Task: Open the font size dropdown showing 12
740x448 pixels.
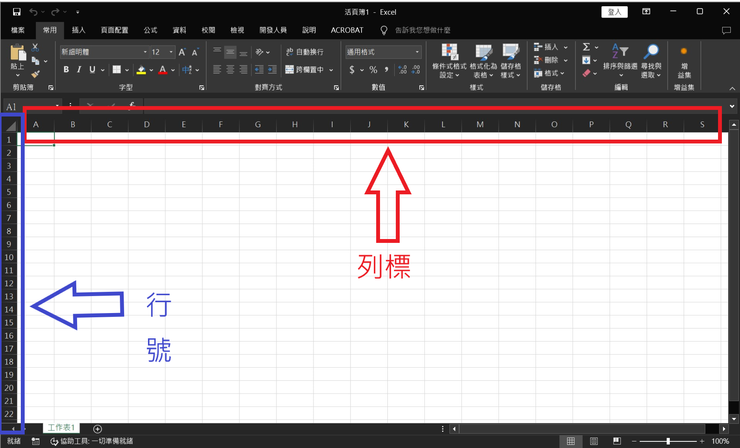Action: click(x=171, y=52)
